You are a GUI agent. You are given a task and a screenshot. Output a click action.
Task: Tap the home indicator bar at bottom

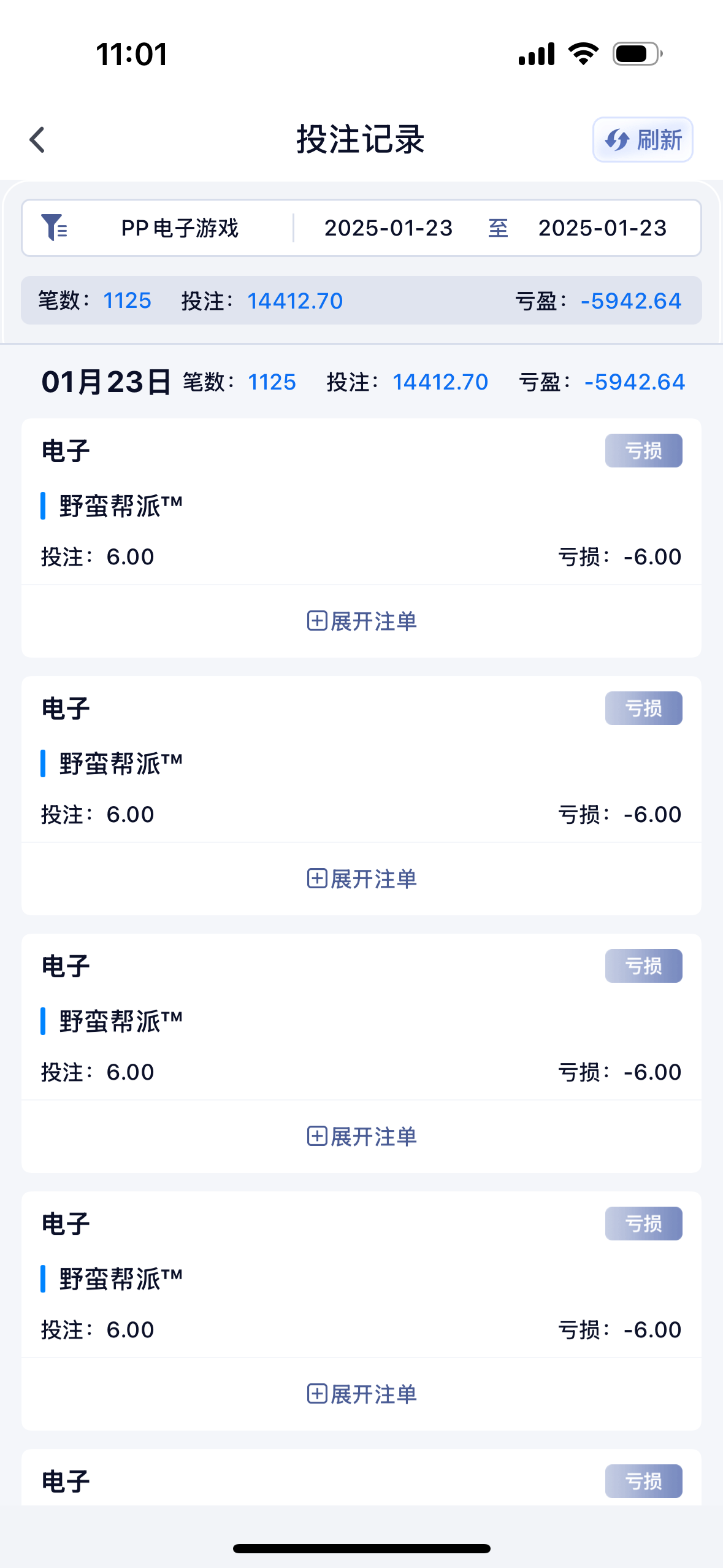[362, 1548]
